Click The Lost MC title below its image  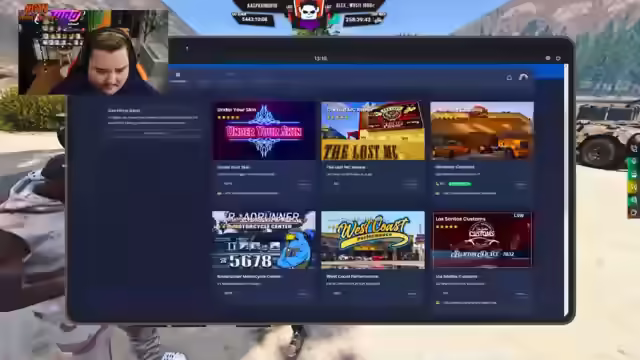(x=346, y=167)
